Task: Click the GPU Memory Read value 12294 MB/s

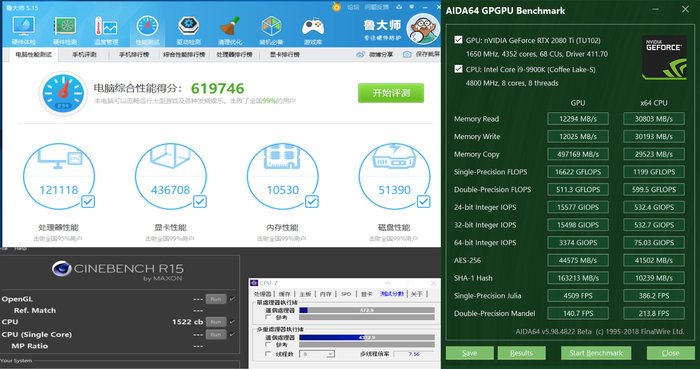Action: click(x=578, y=119)
